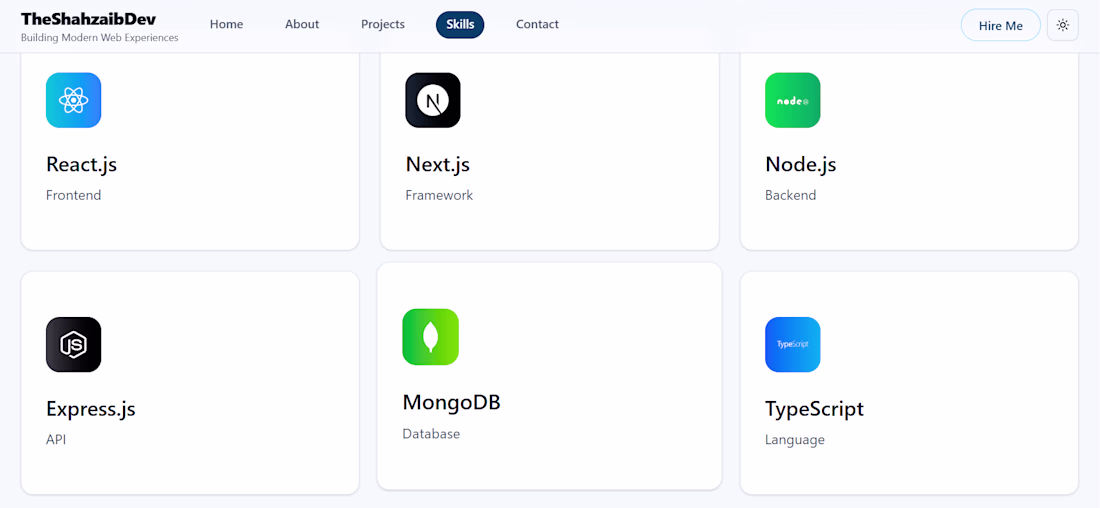Click the Next.js card title
The height and width of the screenshot is (508, 1100).
coord(438,164)
